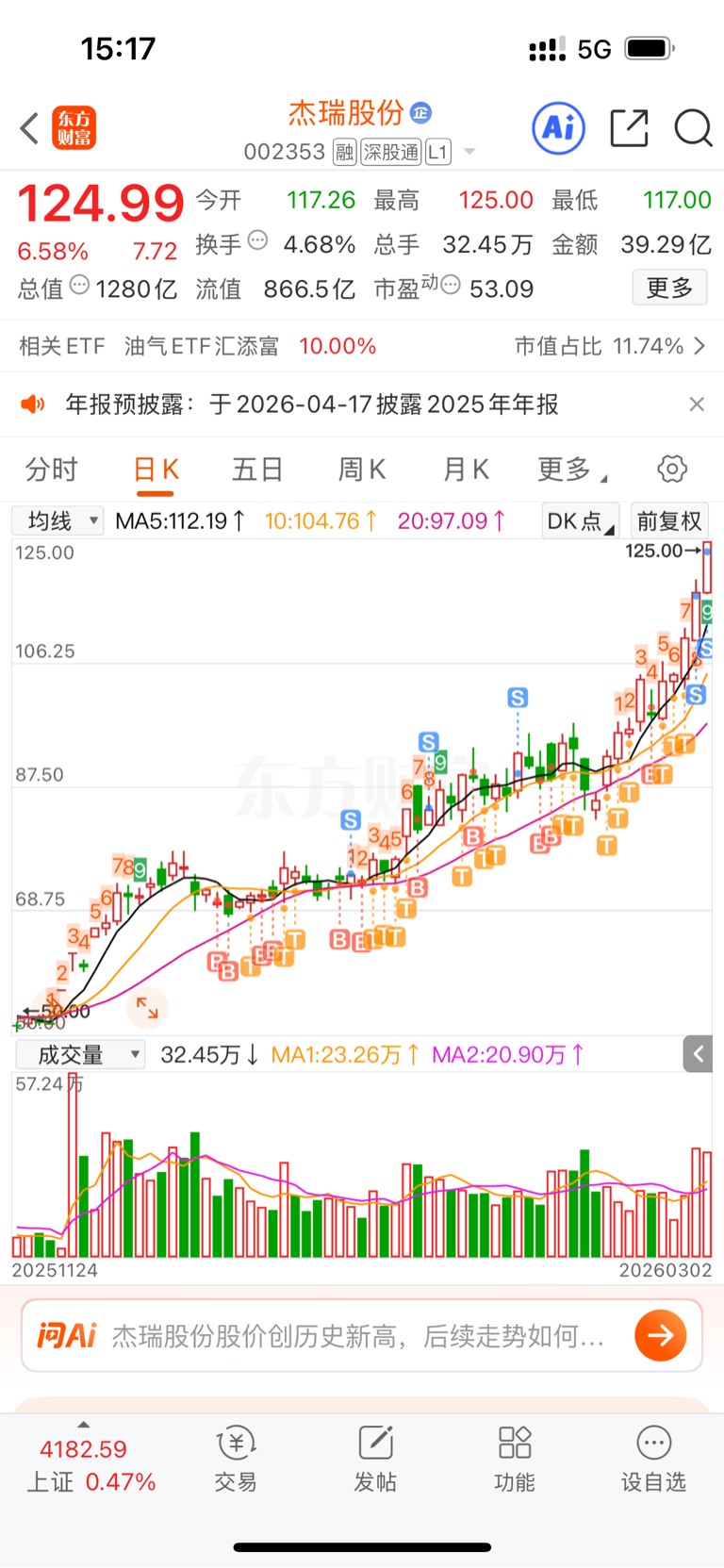
Task: Open the 东方财富 logo icon
Action: tap(74, 128)
